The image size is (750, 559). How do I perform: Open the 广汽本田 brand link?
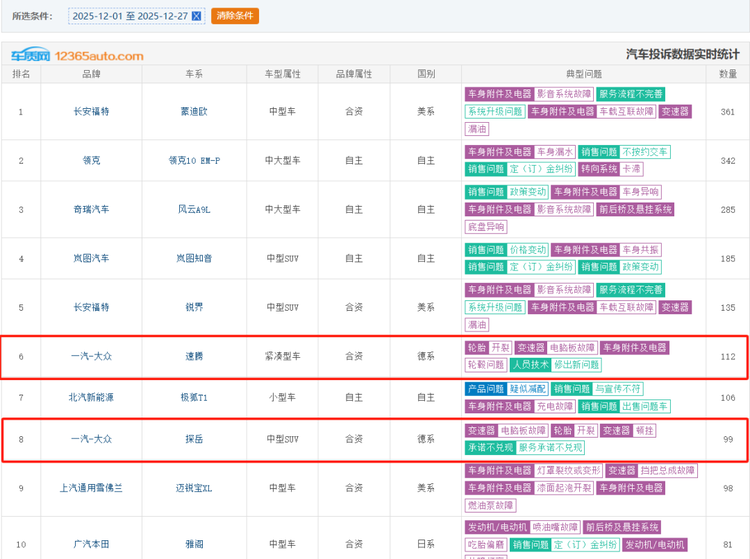(x=91, y=544)
